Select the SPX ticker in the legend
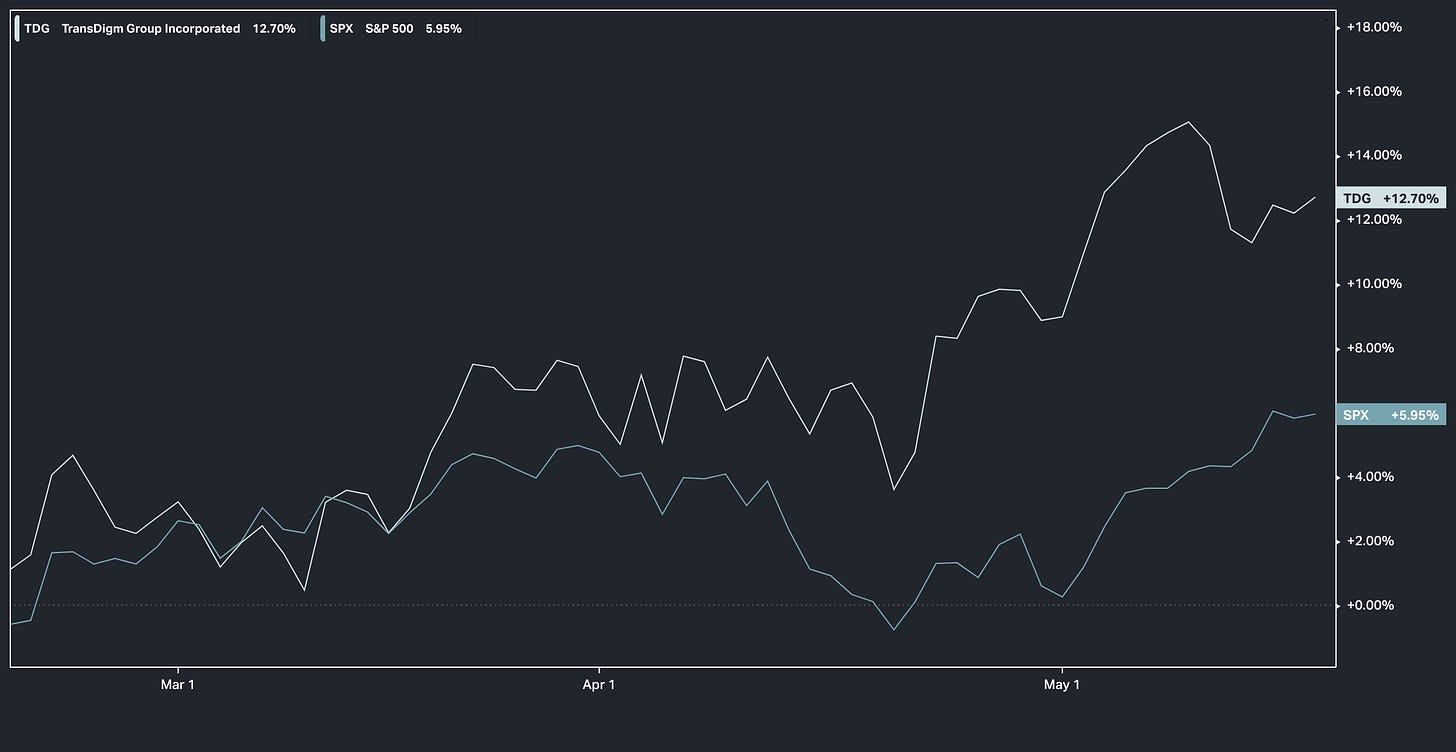Viewport: 1456px width, 752px height. [341, 29]
